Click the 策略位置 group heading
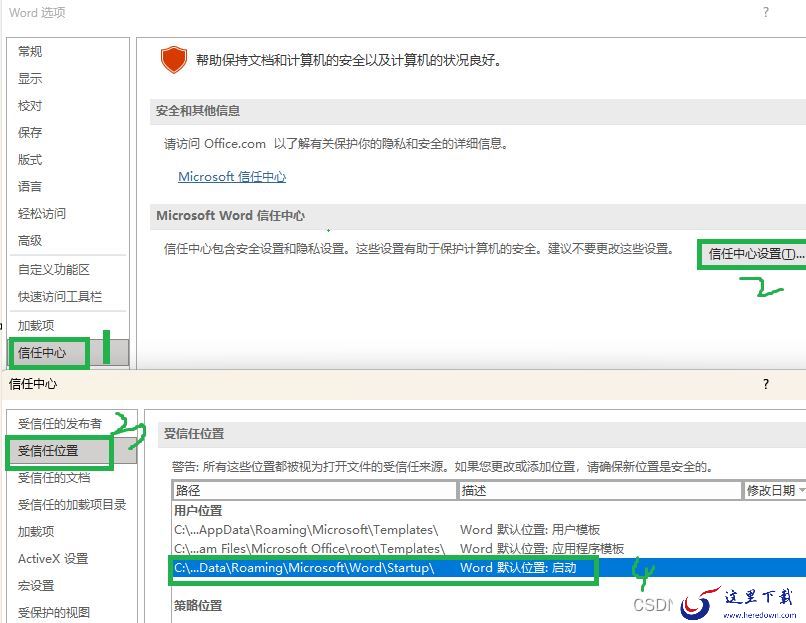The width and height of the screenshot is (806, 623). pyautogui.click(x=198, y=606)
